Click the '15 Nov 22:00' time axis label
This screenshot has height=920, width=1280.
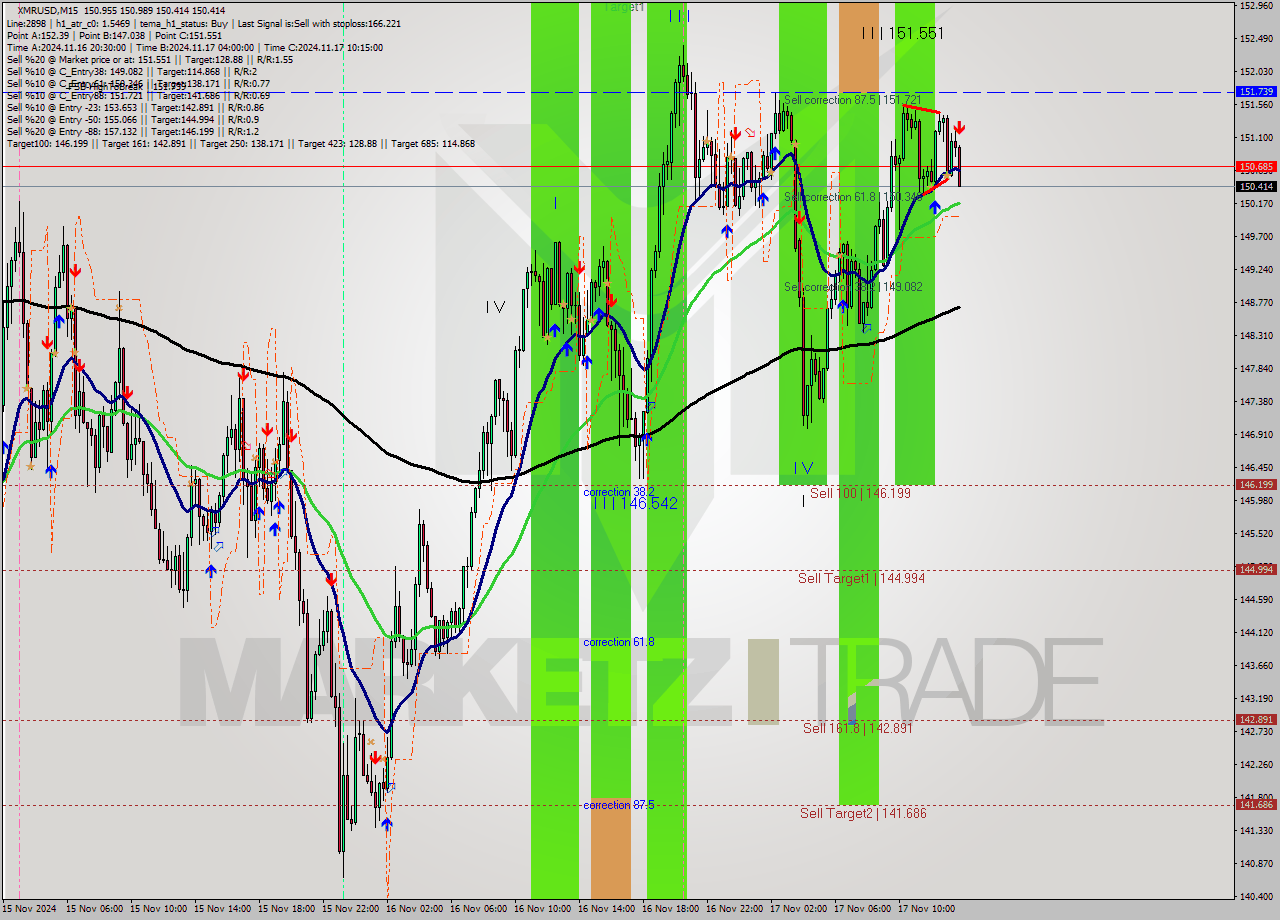(350, 909)
